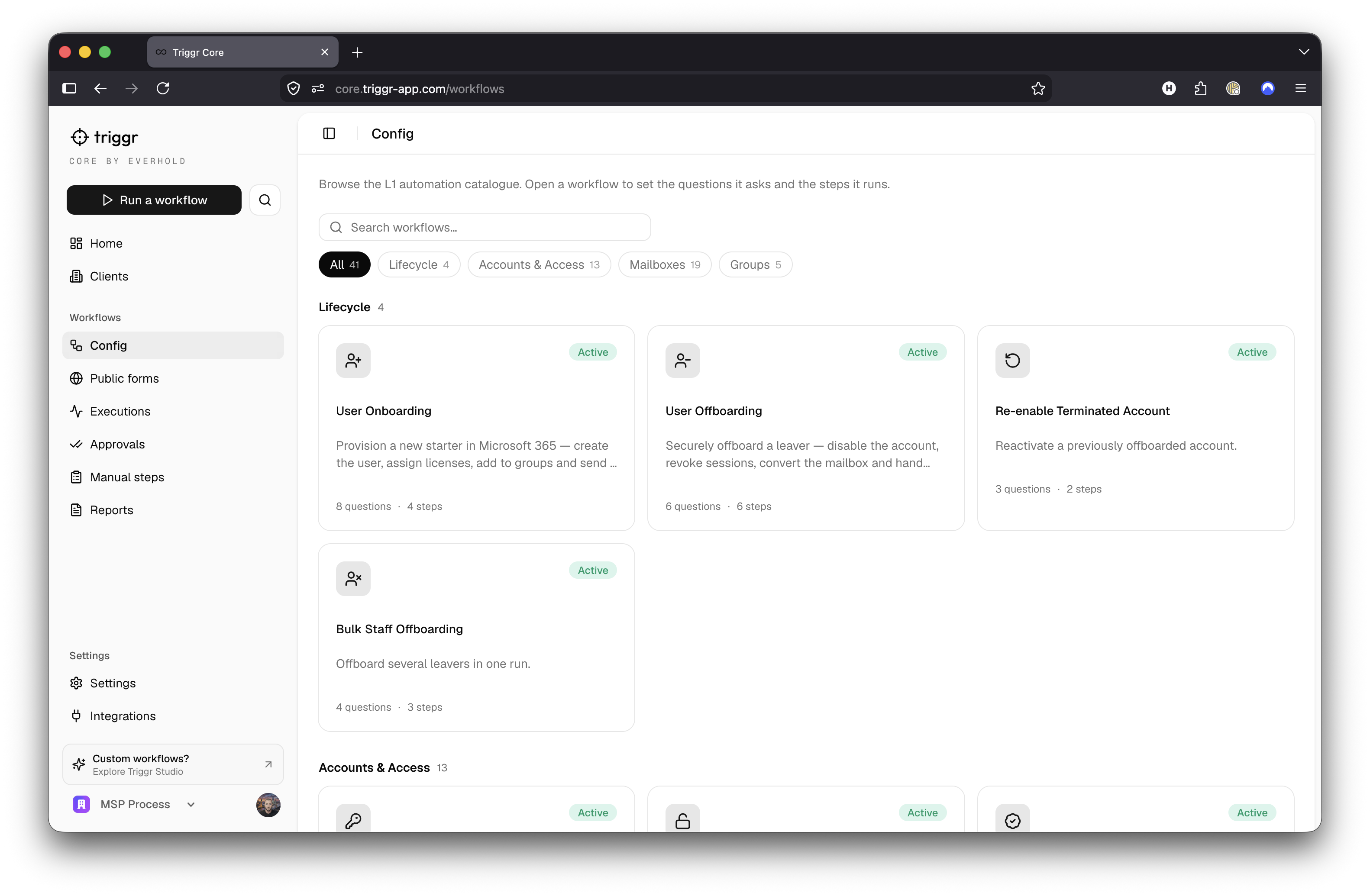Viewport: 1370px width, 896px height.
Task: Reload the page in the browser
Action: [x=163, y=89]
